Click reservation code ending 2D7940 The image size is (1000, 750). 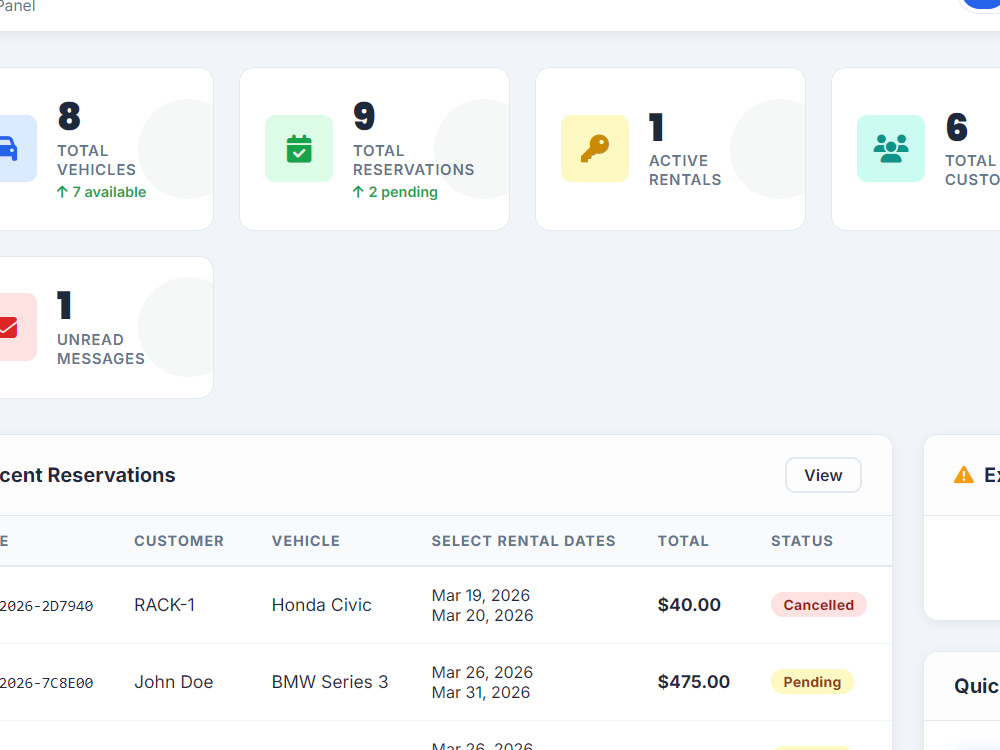(x=47, y=606)
